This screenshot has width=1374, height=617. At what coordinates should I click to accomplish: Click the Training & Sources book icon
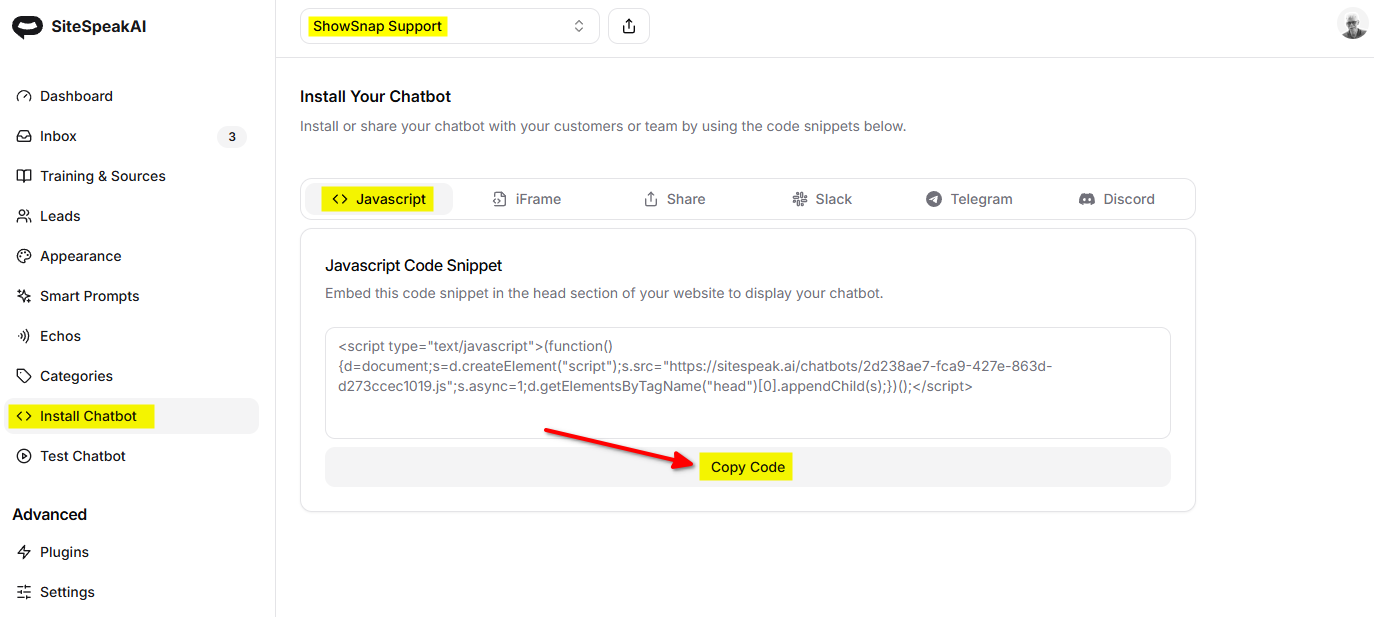(x=24, y=176)
